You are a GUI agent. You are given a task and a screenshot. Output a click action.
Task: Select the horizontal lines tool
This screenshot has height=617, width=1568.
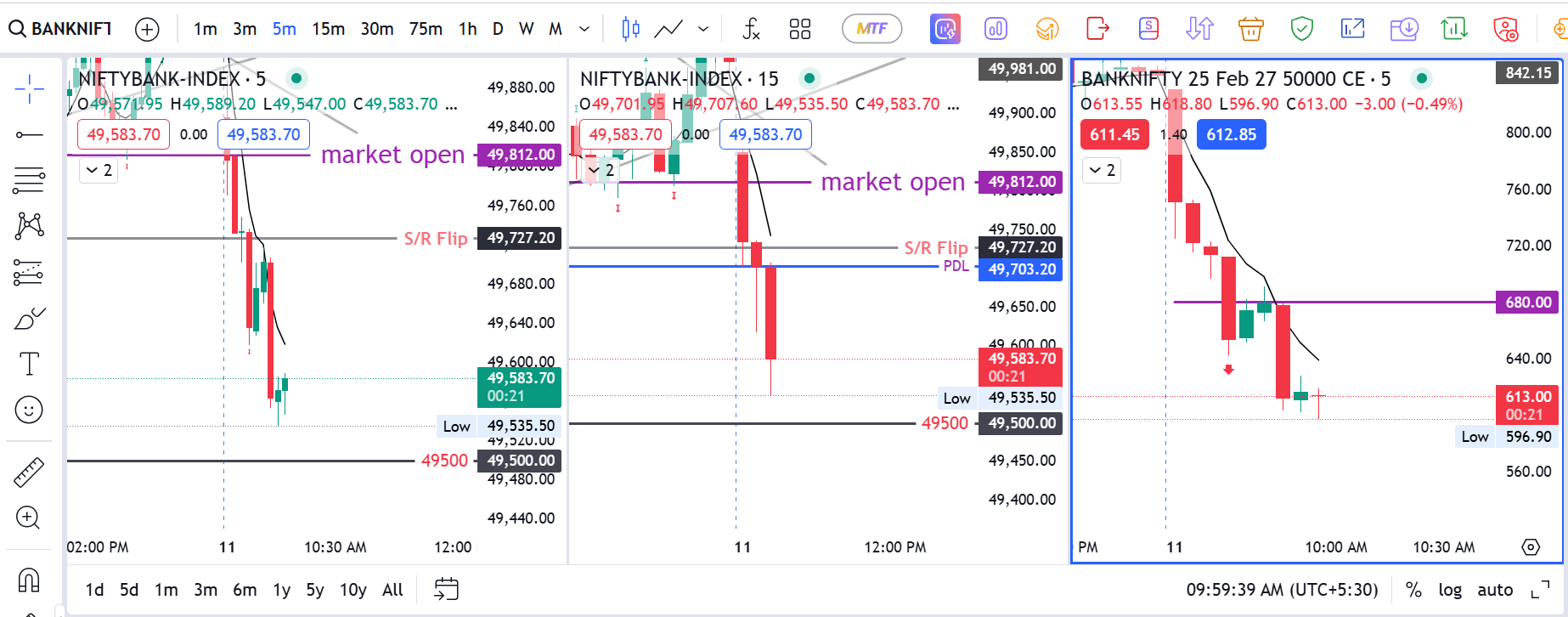[29, 180]
